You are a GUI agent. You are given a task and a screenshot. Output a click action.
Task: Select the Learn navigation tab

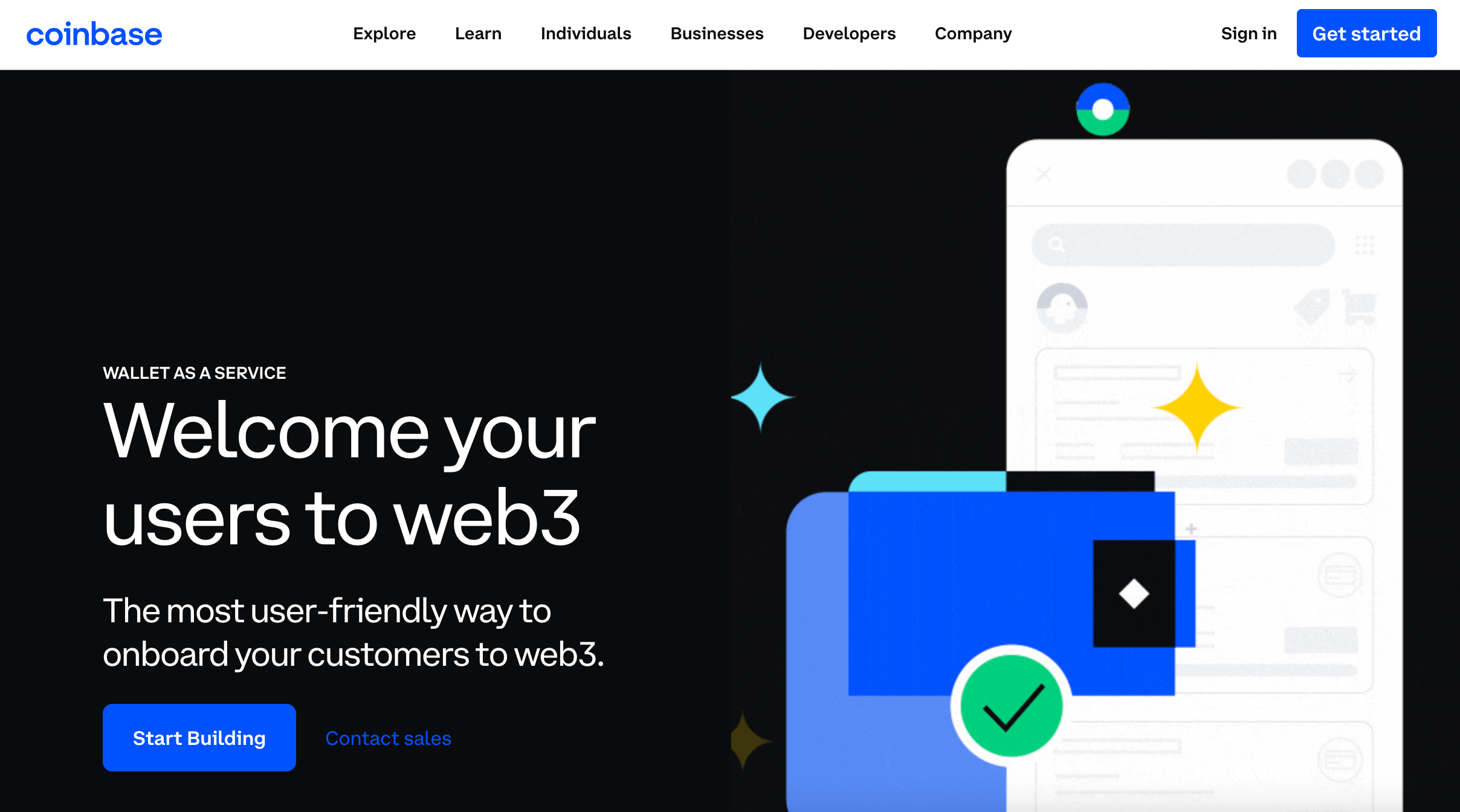[478, 33]
